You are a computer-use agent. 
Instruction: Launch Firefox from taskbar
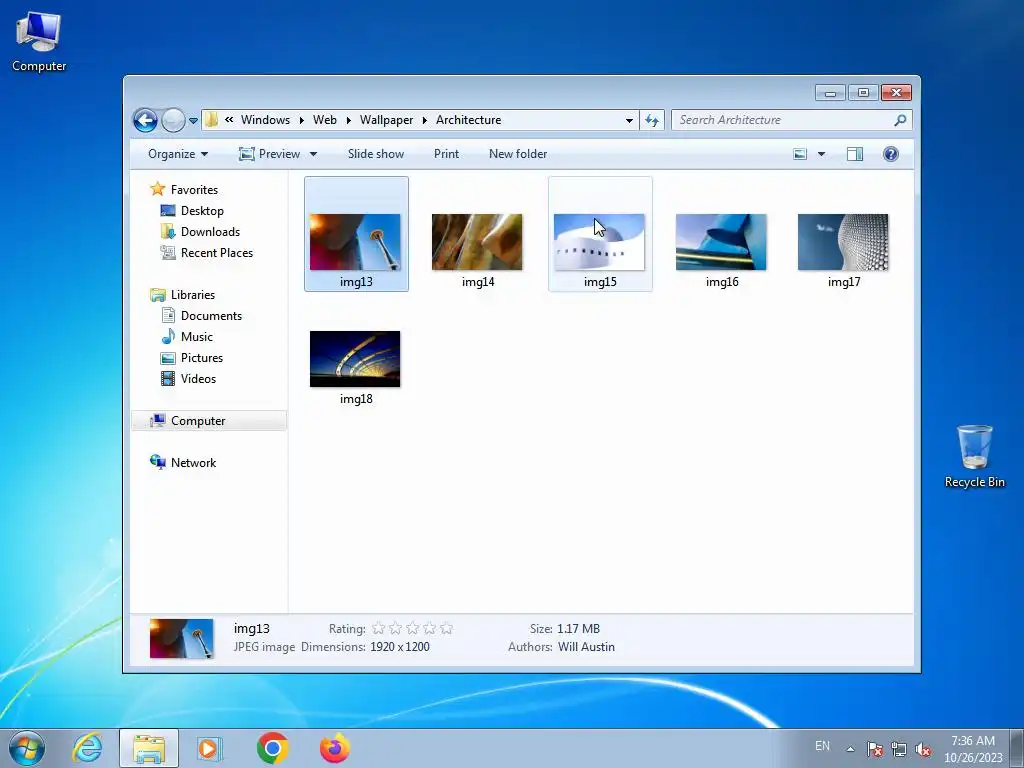[x=334, y=748]
